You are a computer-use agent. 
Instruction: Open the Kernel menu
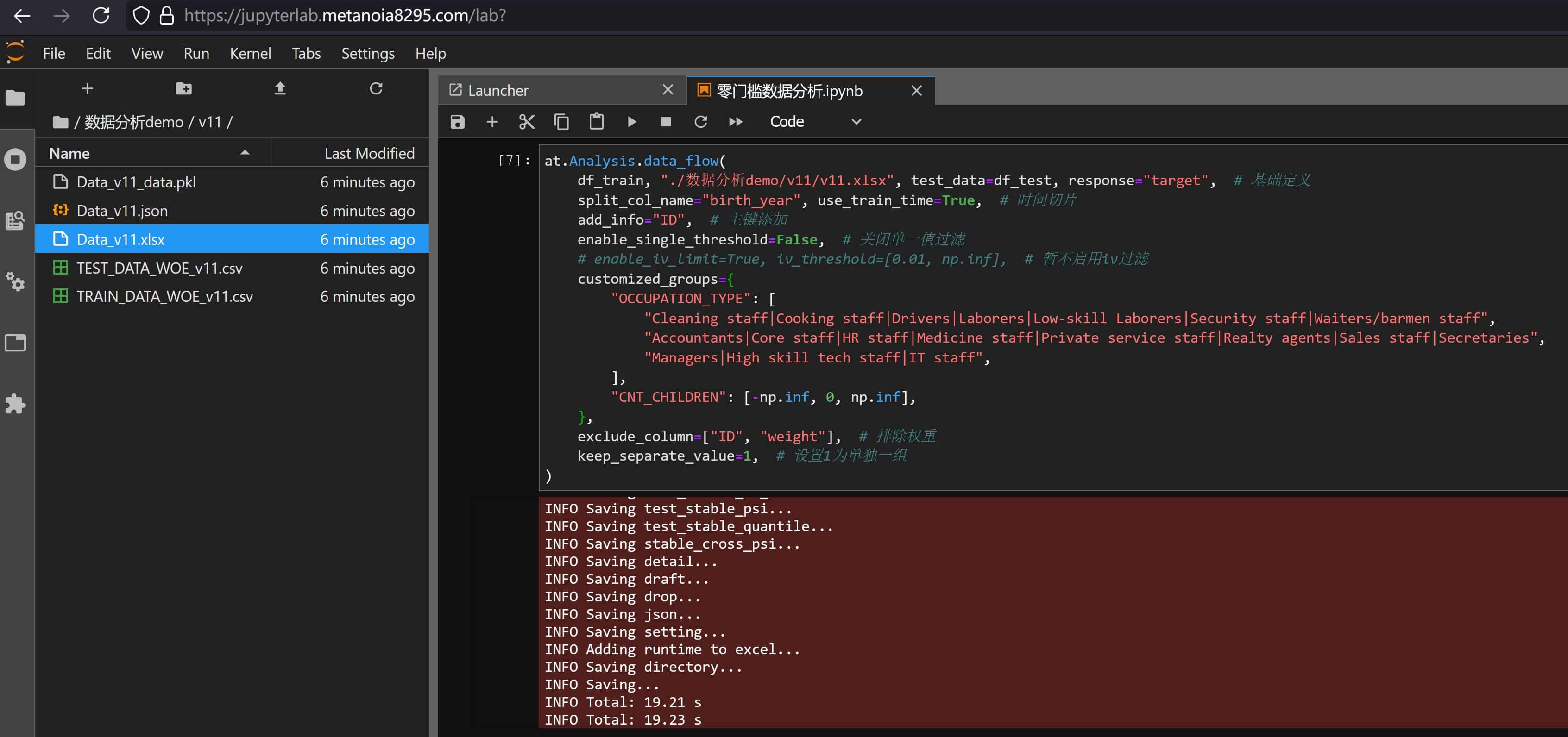coord(250,54)
